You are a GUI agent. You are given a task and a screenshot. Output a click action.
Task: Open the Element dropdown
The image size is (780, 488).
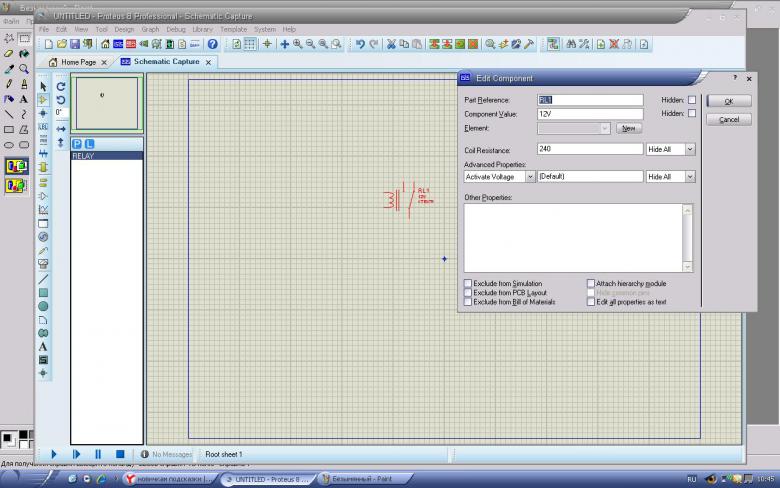click(574, 128)
